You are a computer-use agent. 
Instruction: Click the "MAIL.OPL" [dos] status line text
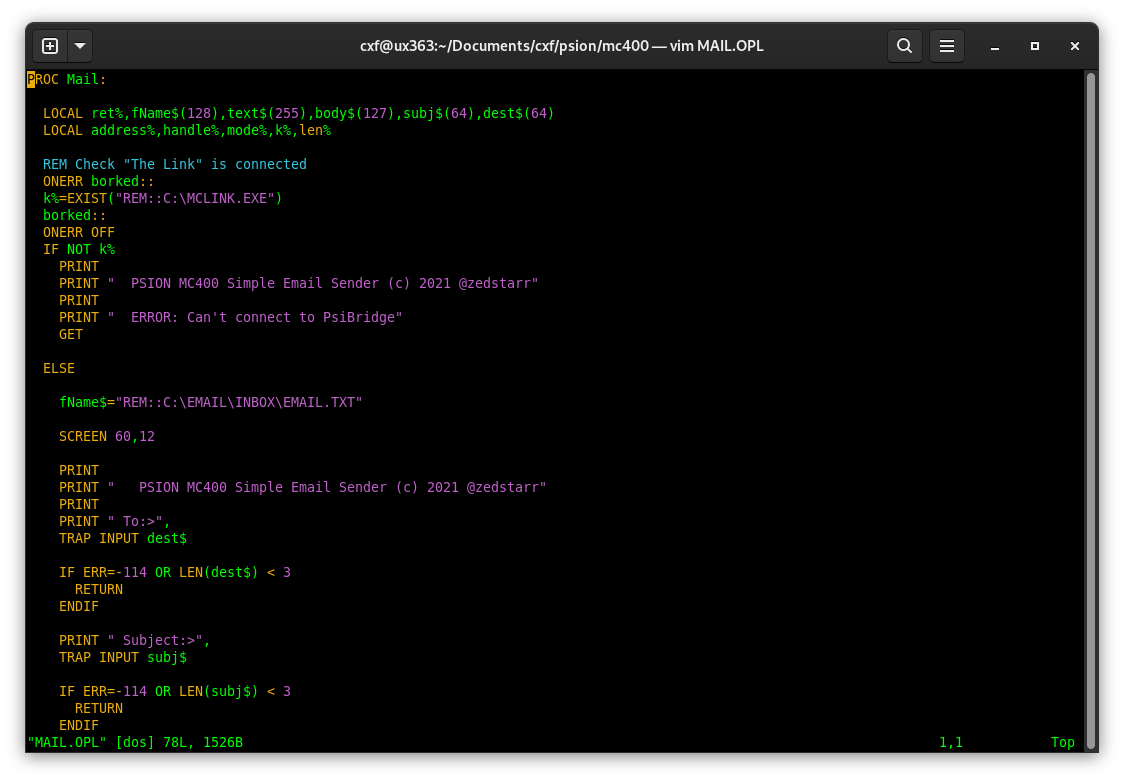pos(135,742)
